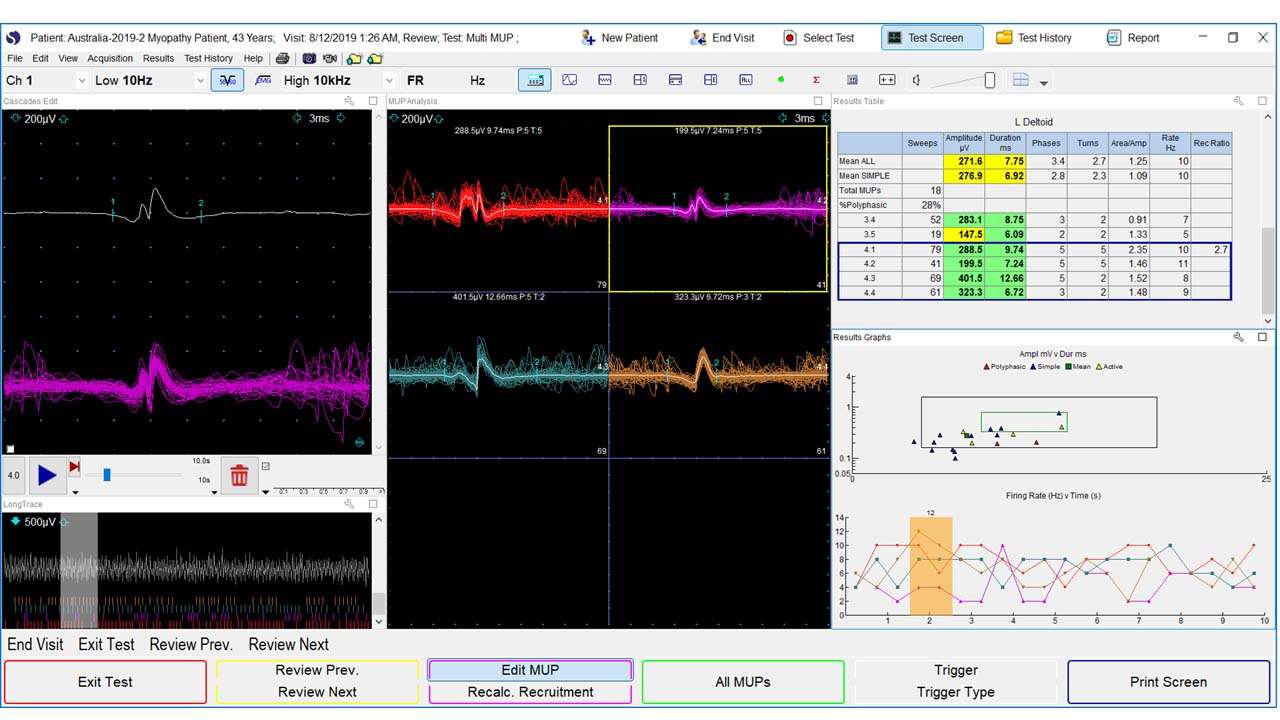The image size is (1280, 720).
Task: Toggle the 50/60 notch filter button
Action: (x=227, y=80)
